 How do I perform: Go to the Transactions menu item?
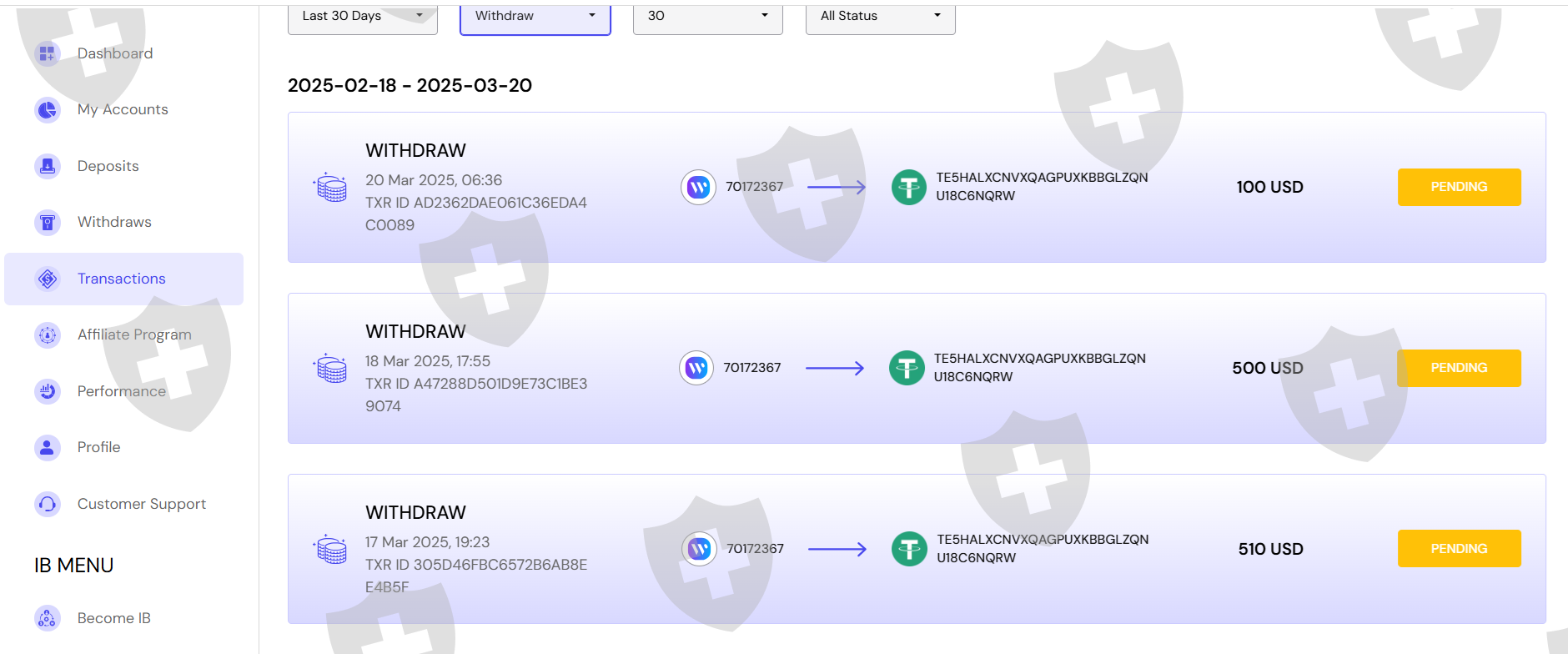click(x=122, y=279)
